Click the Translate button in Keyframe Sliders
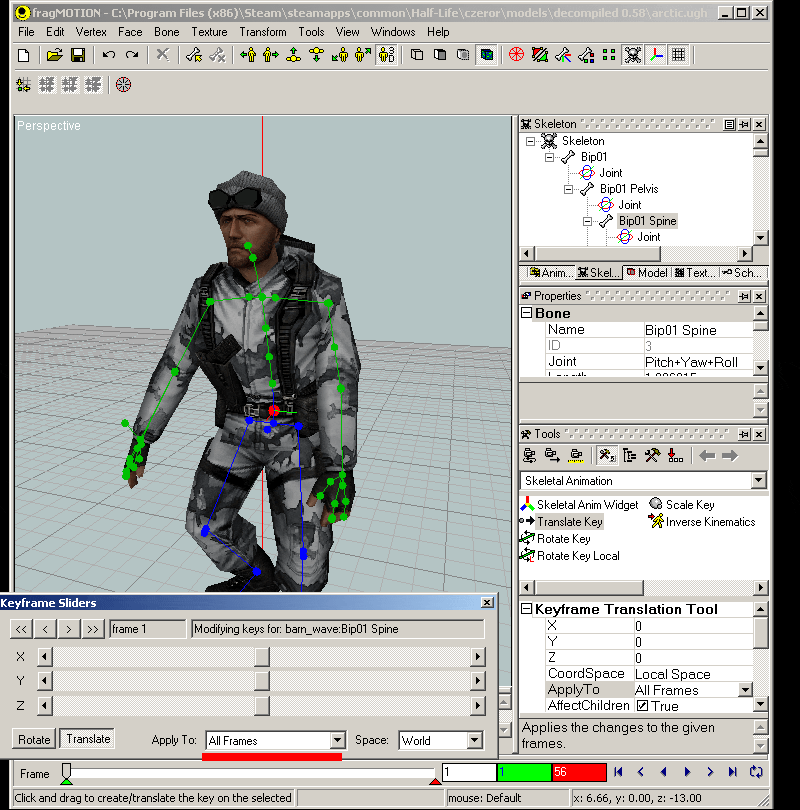Viewport: 800px width, 810px height. [x=88, y=739]
